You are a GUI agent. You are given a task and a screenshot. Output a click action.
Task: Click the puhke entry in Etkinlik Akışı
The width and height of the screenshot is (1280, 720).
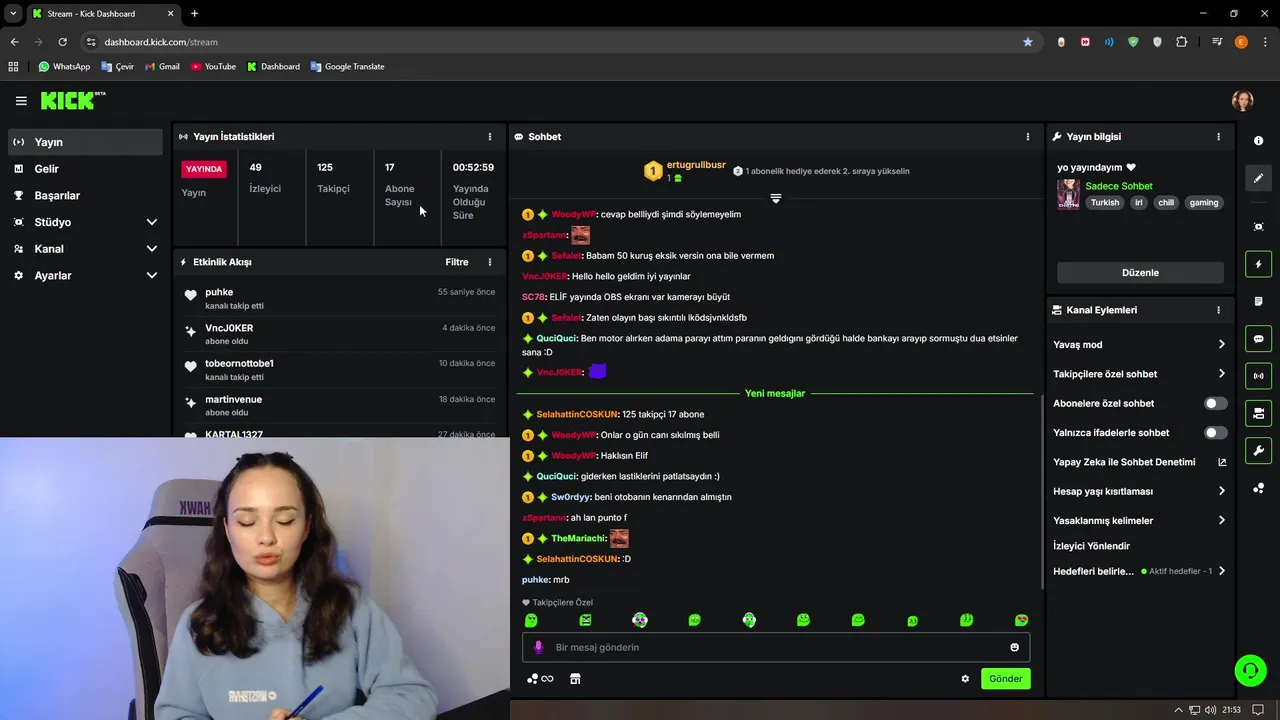pos(338,298)
